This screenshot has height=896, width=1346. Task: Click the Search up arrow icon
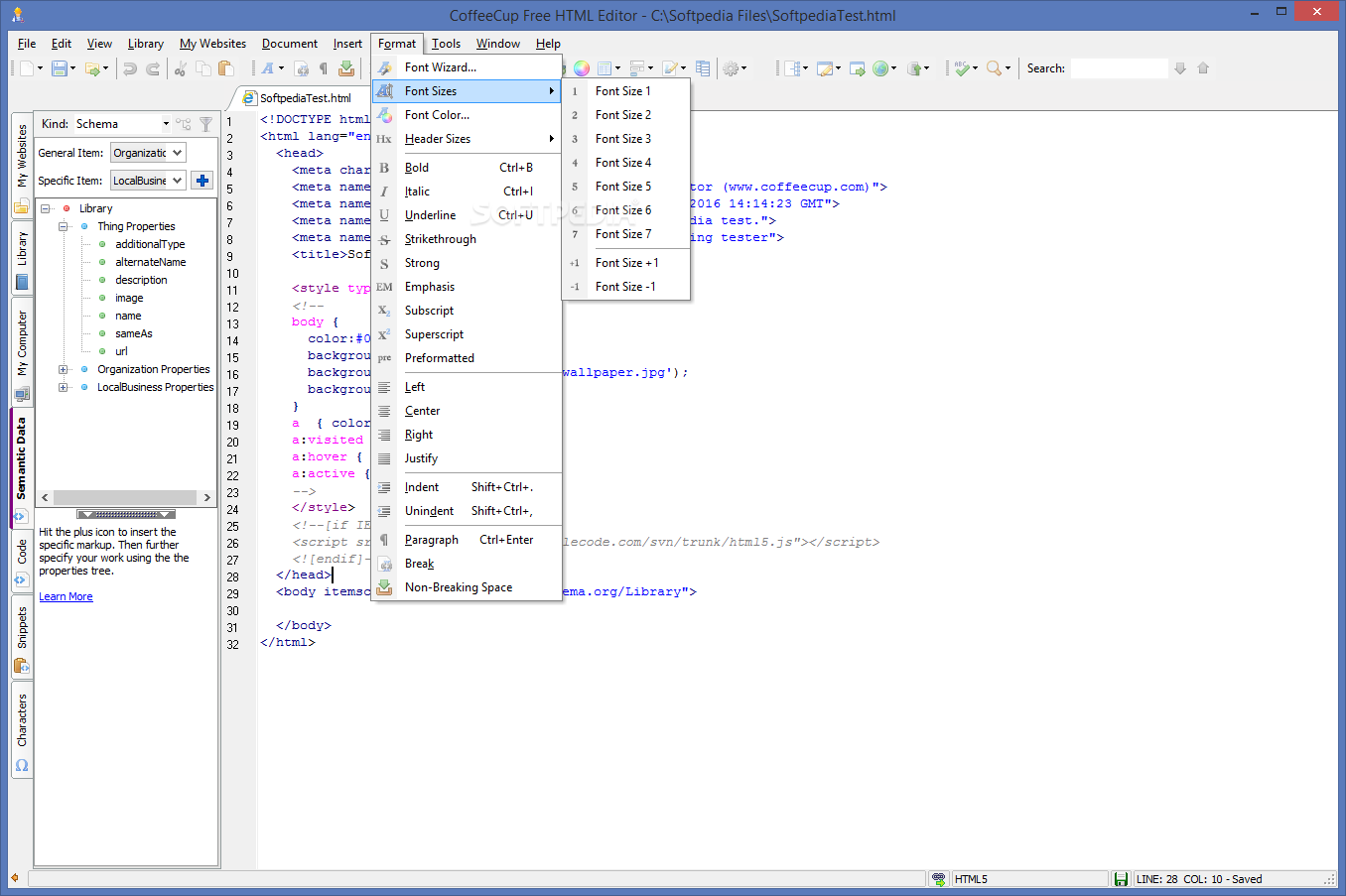click(1203, 68)
